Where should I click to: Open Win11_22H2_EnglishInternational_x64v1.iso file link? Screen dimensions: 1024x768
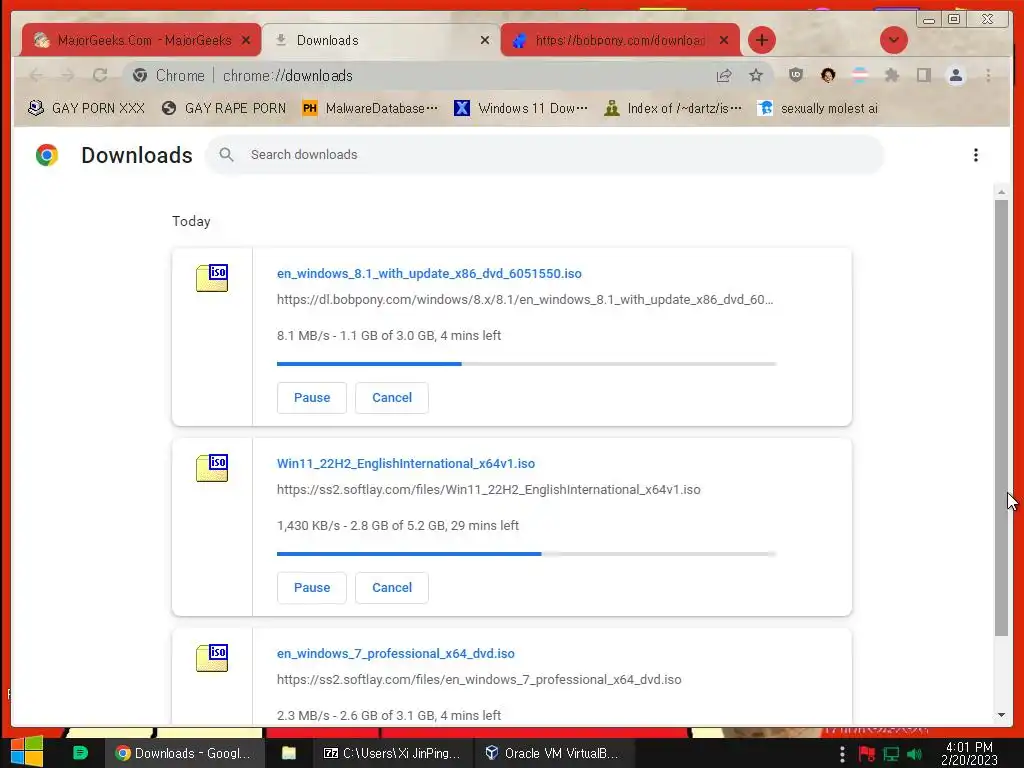[x=406, y=464]
